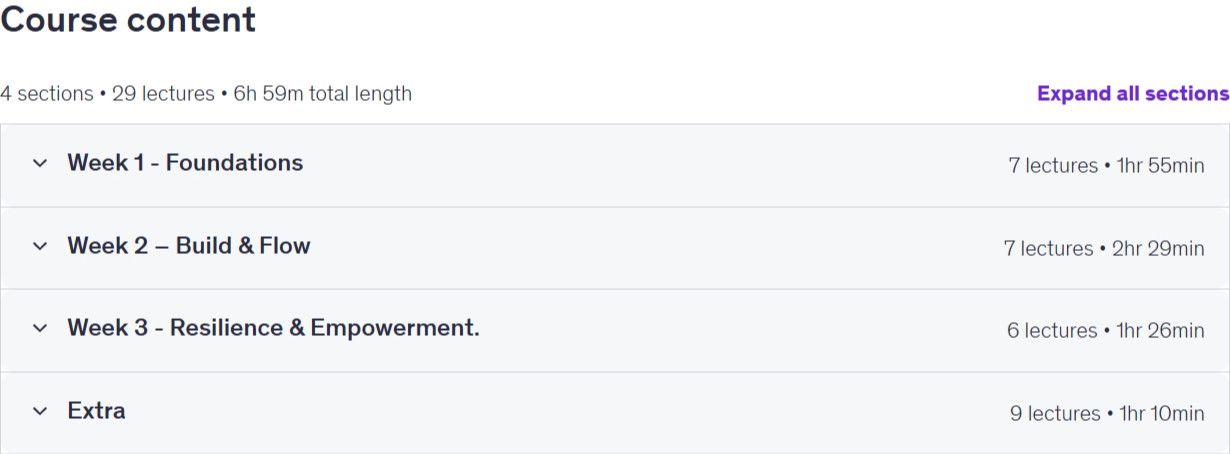Click the '1hr 26min' duration in the Week 3 row

coord(1160,331)
